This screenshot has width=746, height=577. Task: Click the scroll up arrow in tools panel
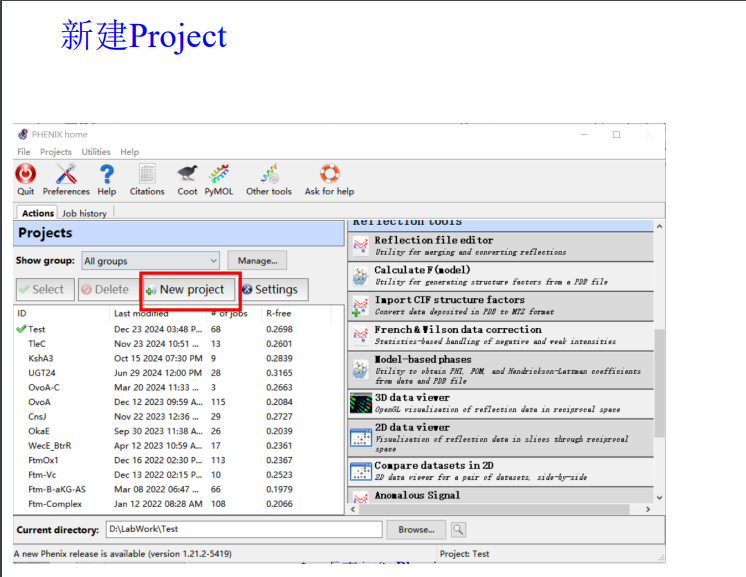[x=659, y=226]
